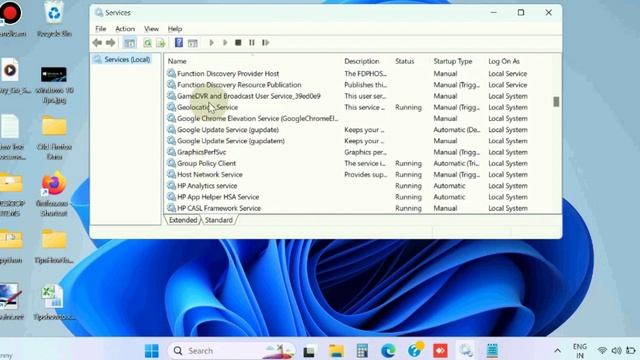Open the View menu

[x=151, y=29]
